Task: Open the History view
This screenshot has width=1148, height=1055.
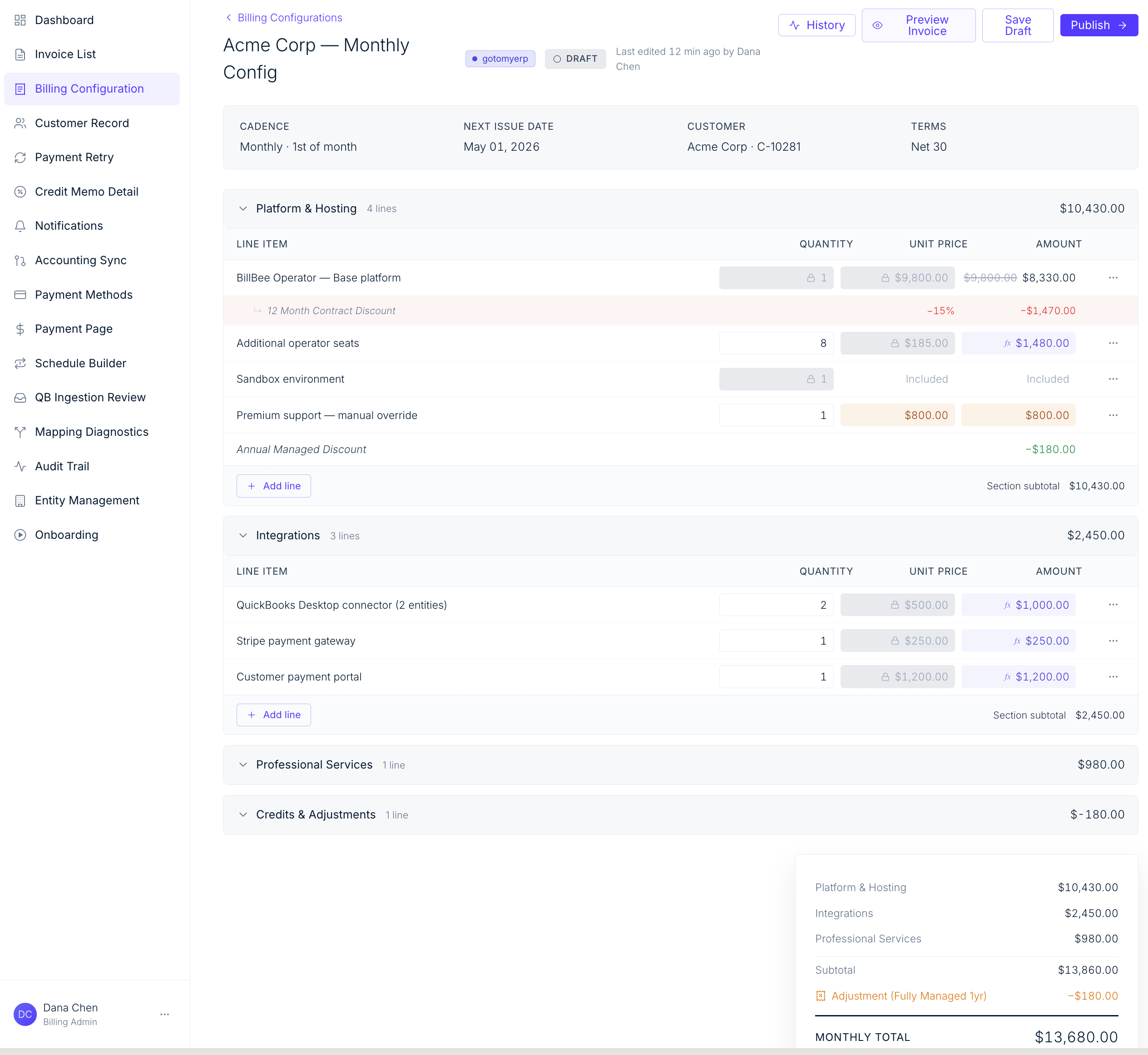Action: [x=817, y=25]
